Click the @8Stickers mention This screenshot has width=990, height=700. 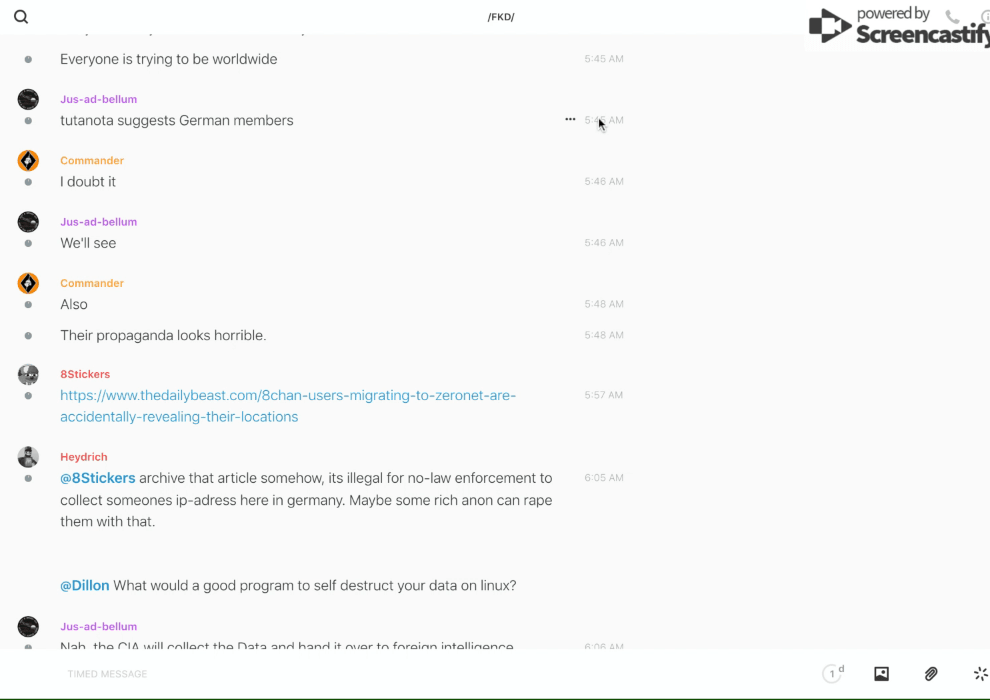click(x=98, y=478)
